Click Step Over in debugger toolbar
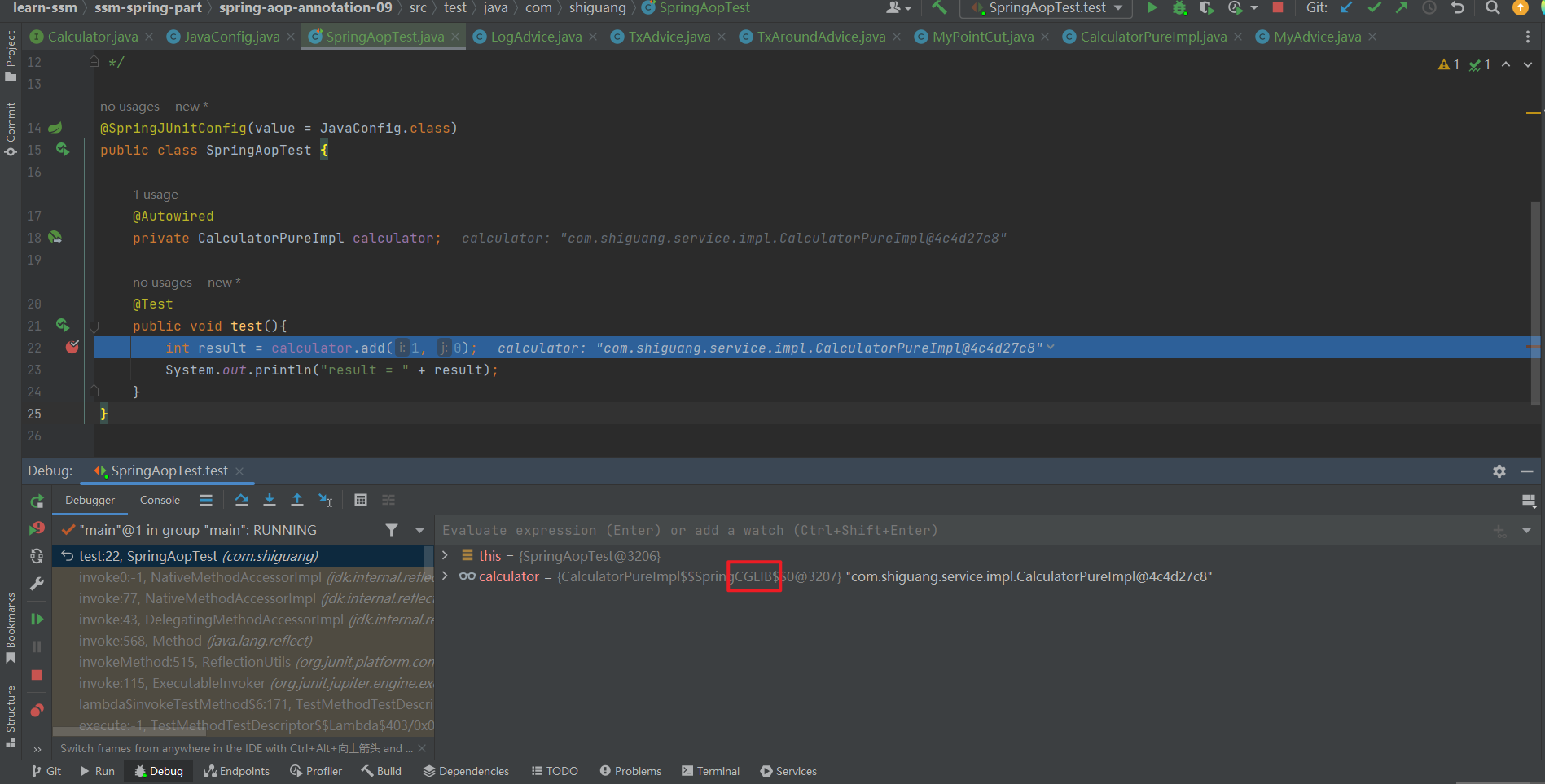The image size is (1545, 784). [242, 500]
